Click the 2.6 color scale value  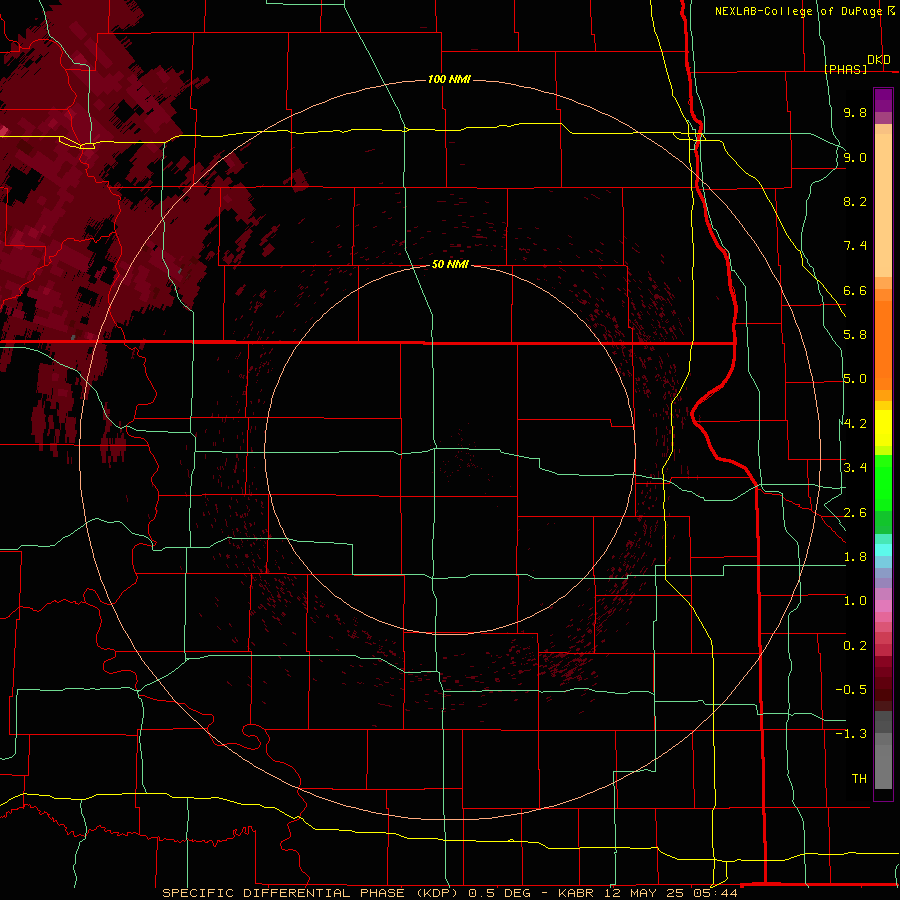click(x=855, y=513)
